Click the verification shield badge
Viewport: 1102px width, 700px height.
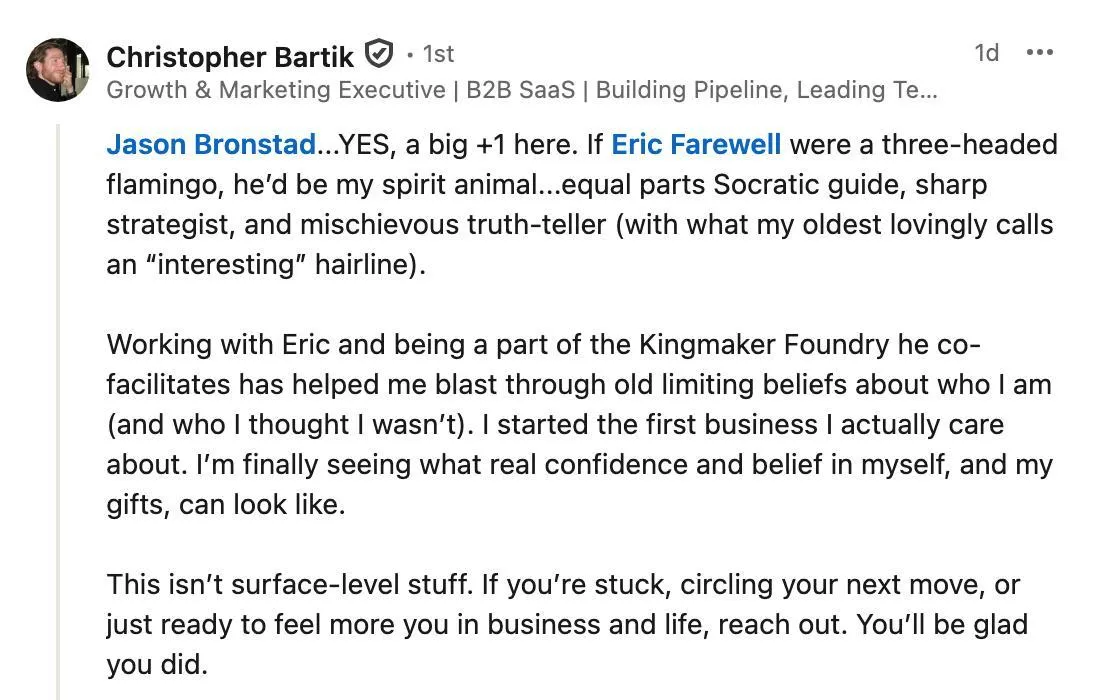379,54
